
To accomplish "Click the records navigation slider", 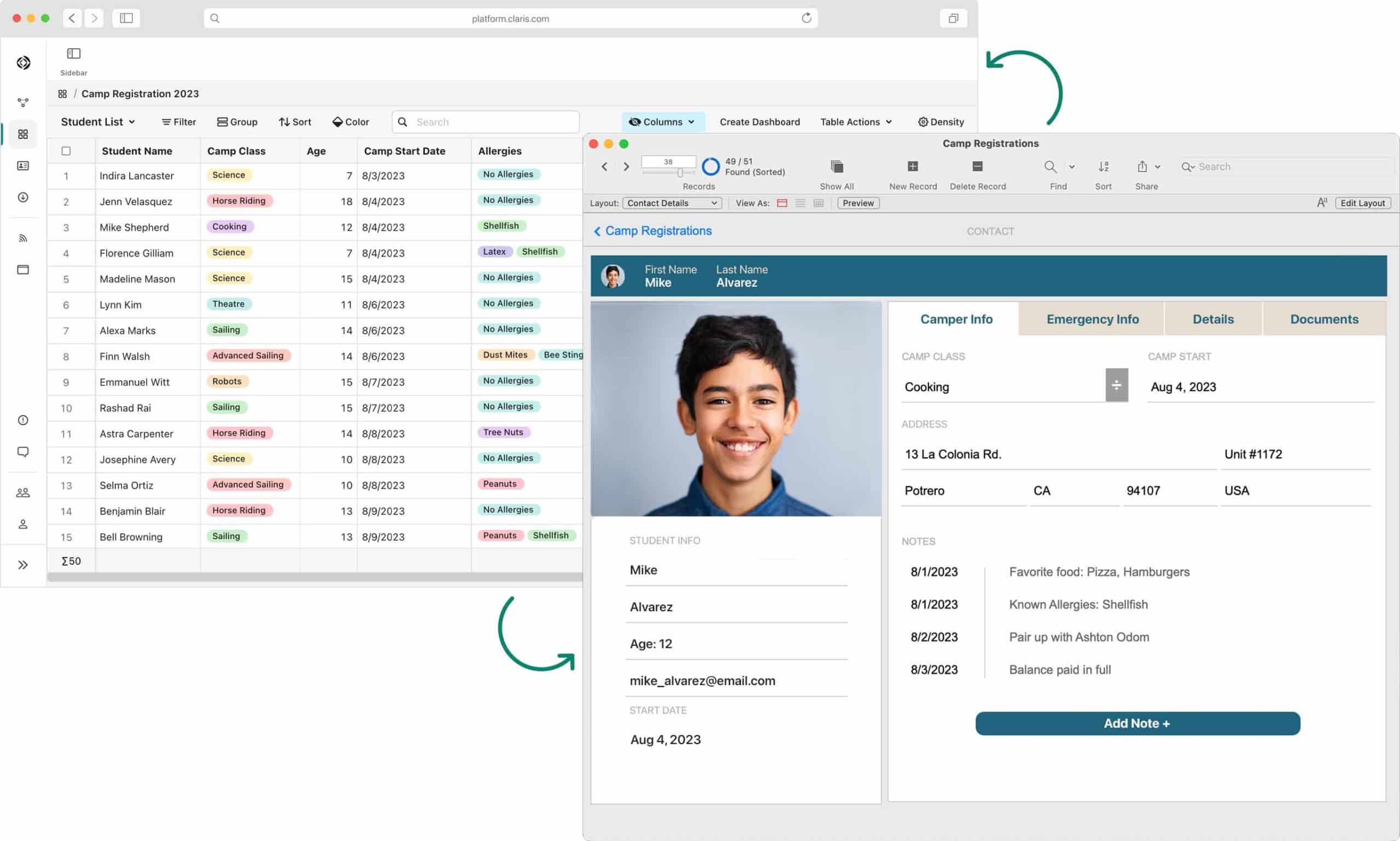I will (680, 172).
